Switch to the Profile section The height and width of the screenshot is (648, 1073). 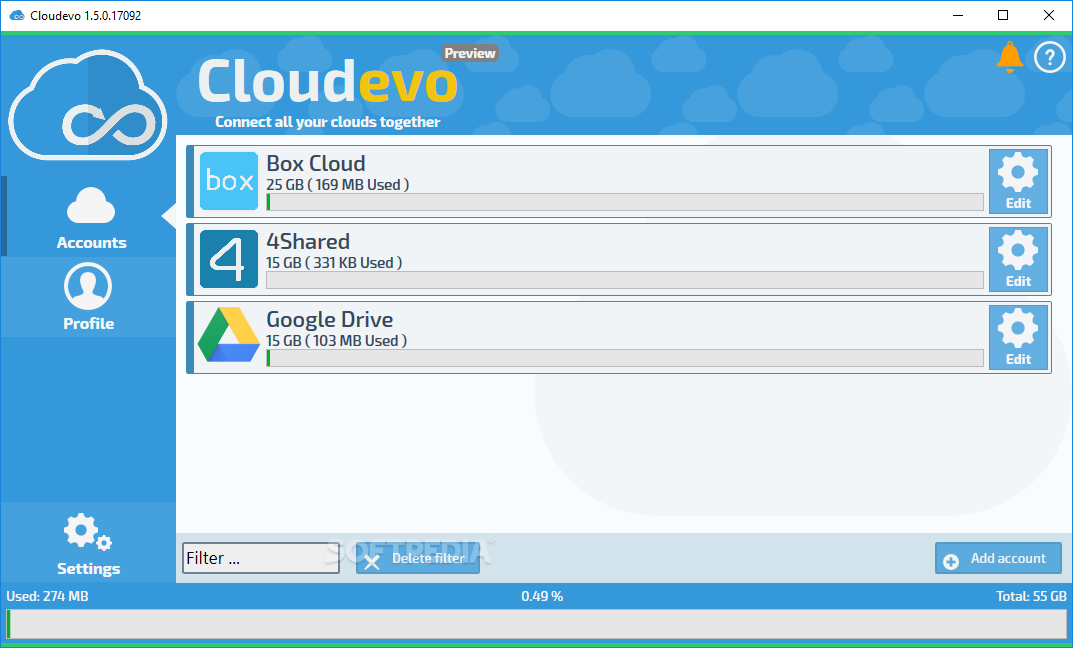[88, 297]
